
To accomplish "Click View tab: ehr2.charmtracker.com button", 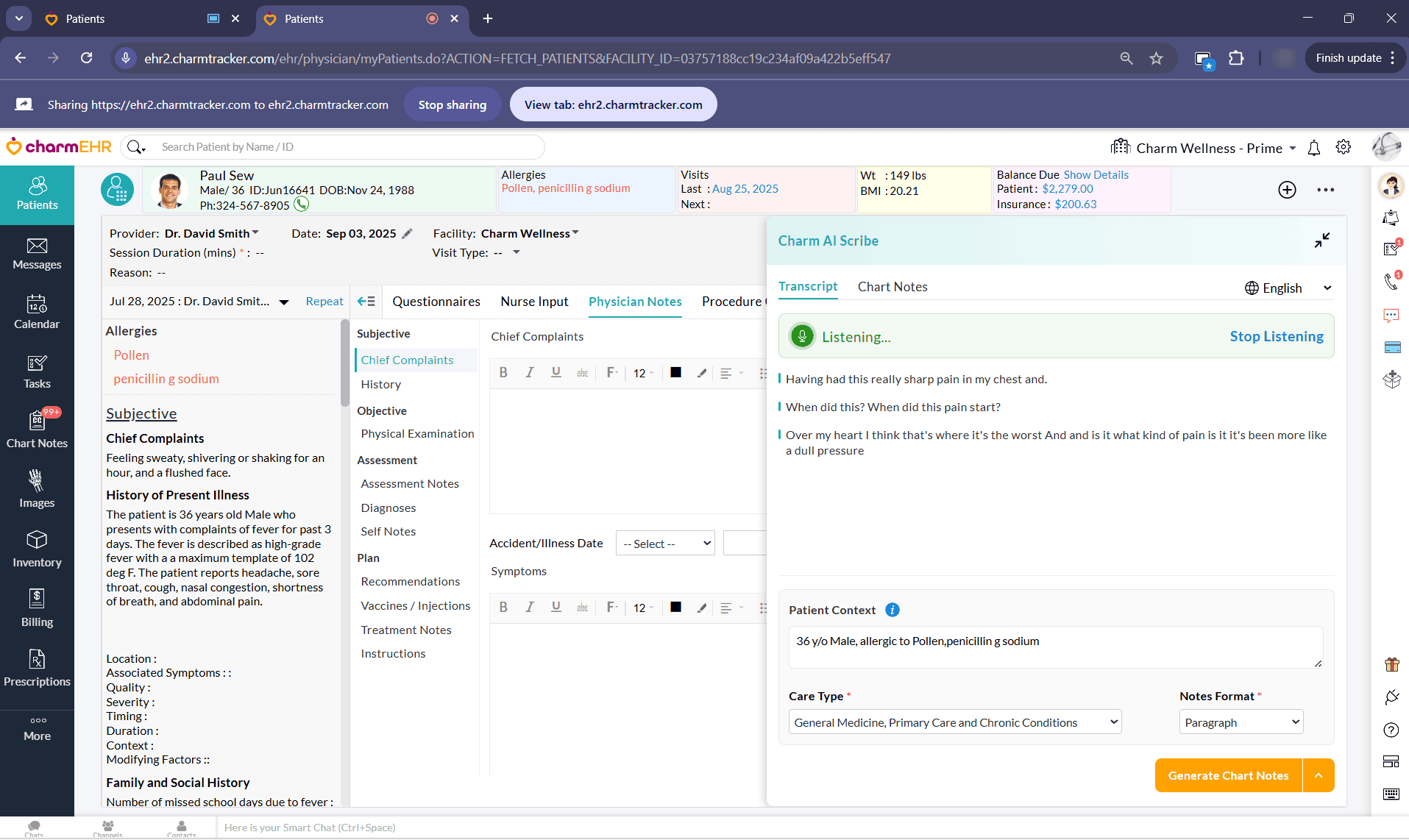I will (x=613, y=104).
